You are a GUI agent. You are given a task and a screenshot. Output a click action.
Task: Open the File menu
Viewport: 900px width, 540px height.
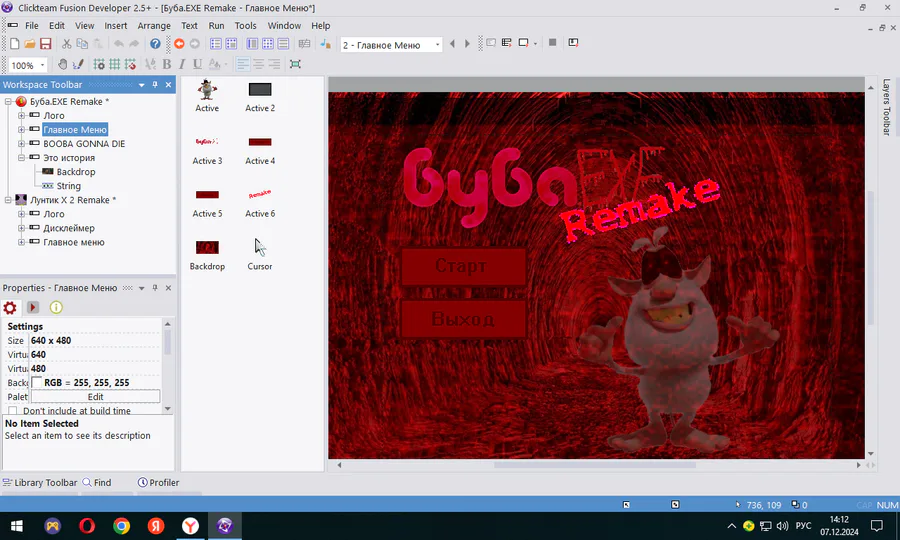pyautogui.click(x=32, y=26)
